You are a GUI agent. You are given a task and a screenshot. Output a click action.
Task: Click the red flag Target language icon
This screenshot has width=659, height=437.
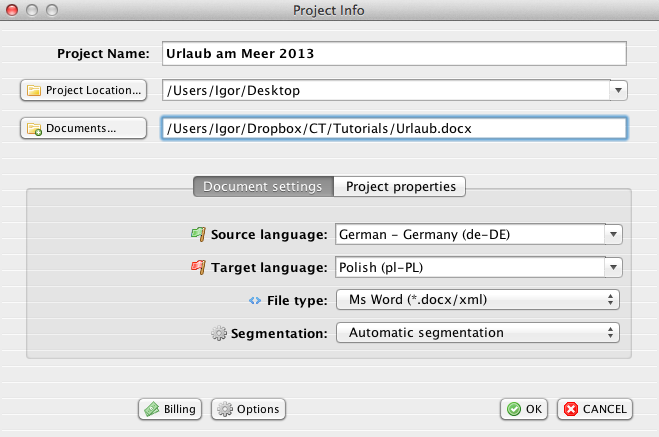point(198,267)
